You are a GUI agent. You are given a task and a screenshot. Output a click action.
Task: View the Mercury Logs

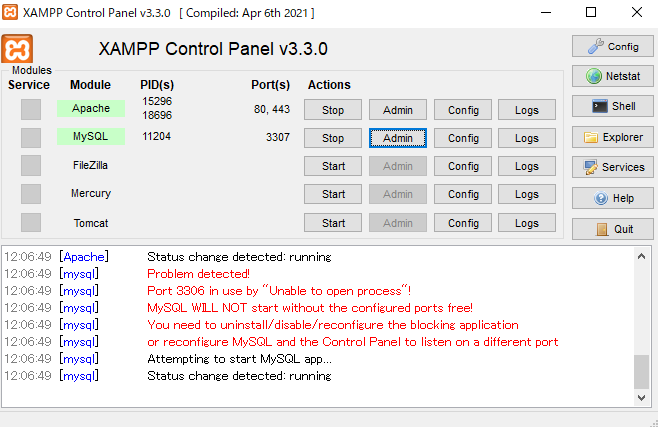coord(527,194)
